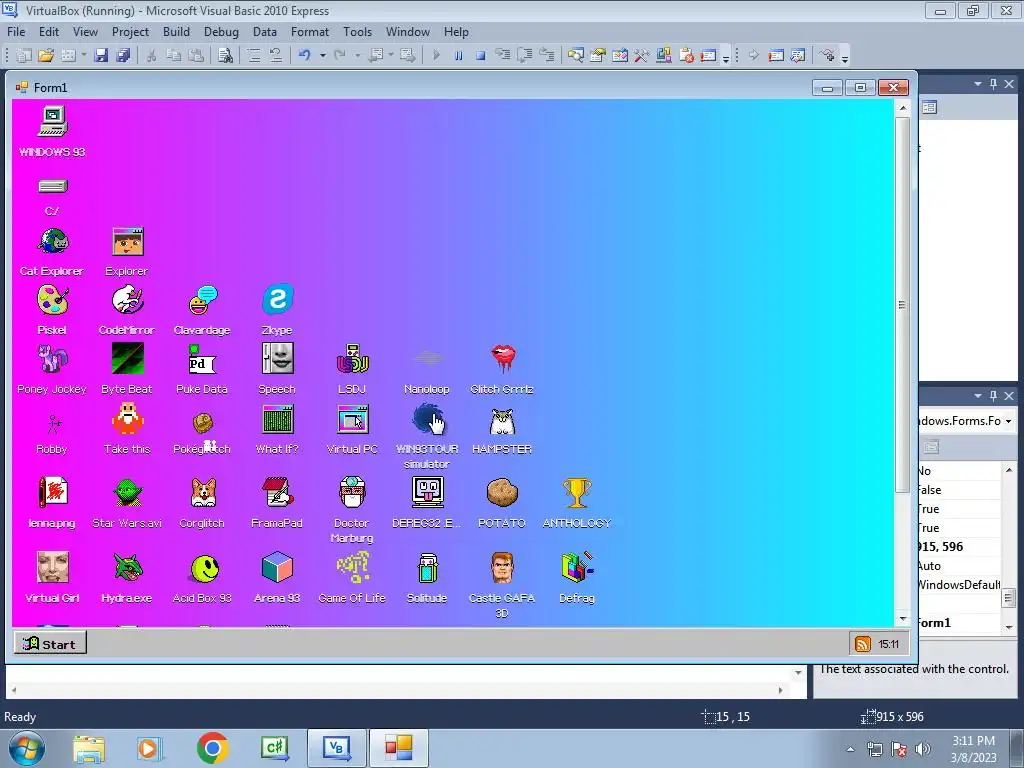Click the Stop Debugging button
Image resolution: width=1024 pixels, height=768 pixels.
tap(481, 56)
